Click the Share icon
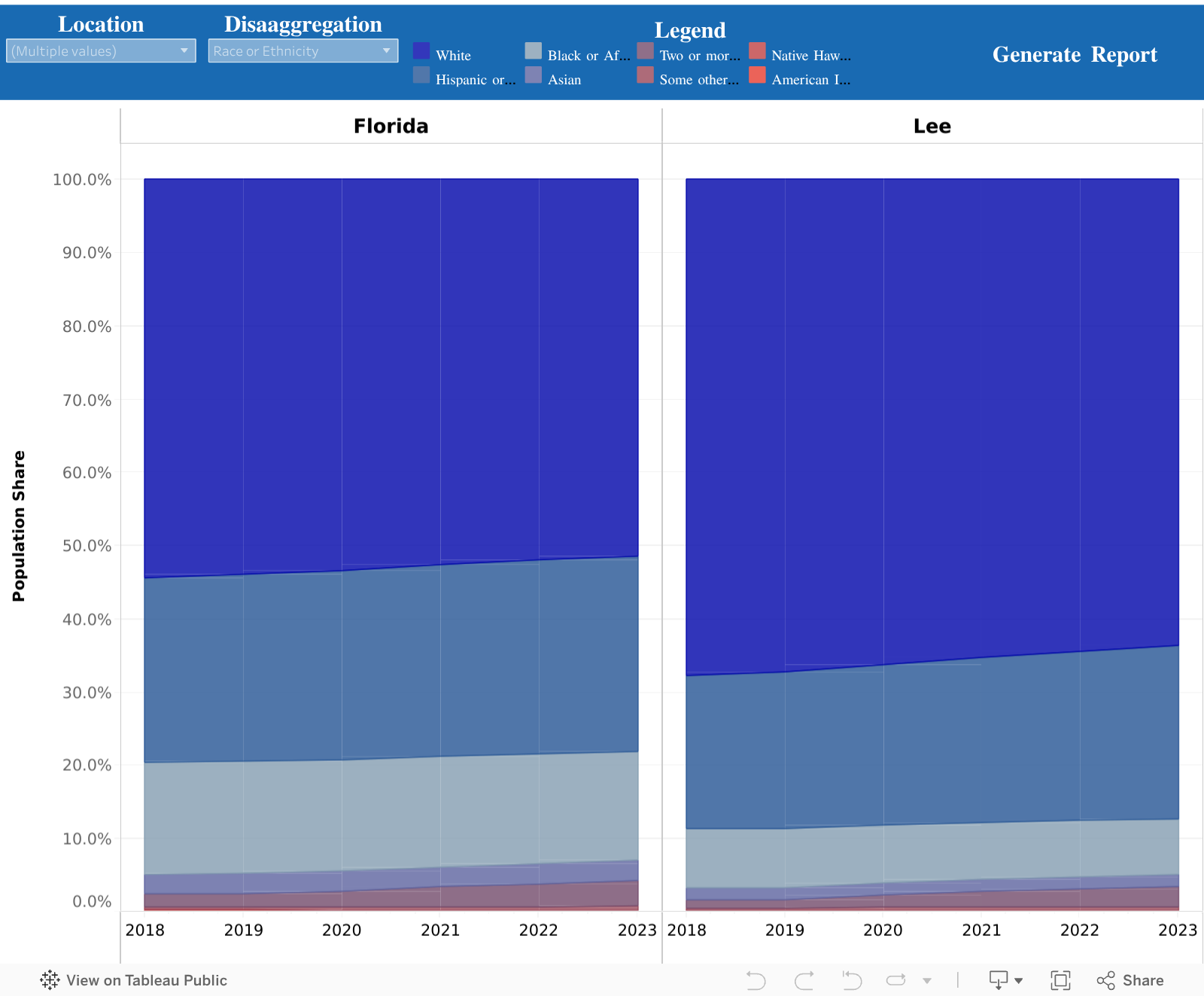1204x996 pixels. (1130, 979)
